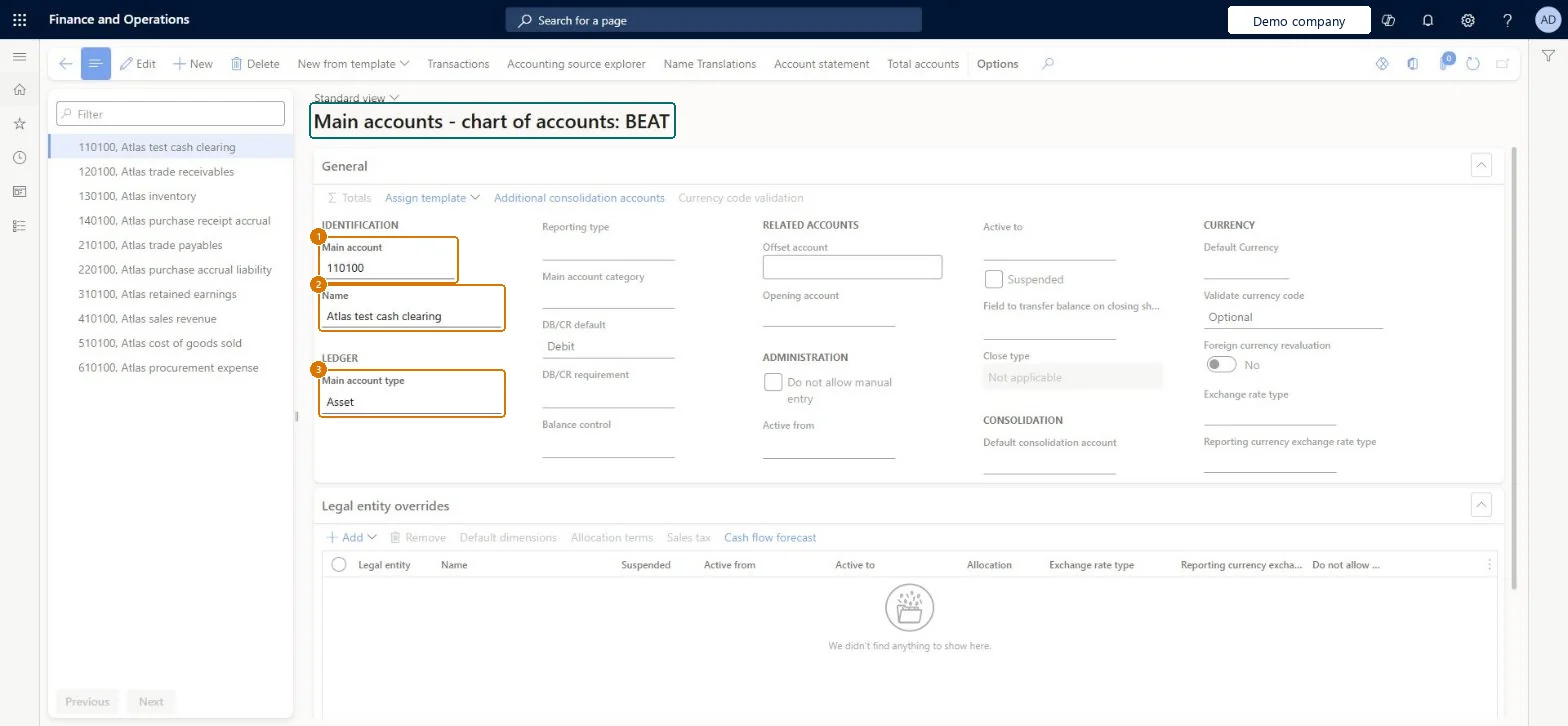Viewport: 1568px width, 726px height.
Task: Open Recent clock icon in sidebar
Action: tap(19, 158)
